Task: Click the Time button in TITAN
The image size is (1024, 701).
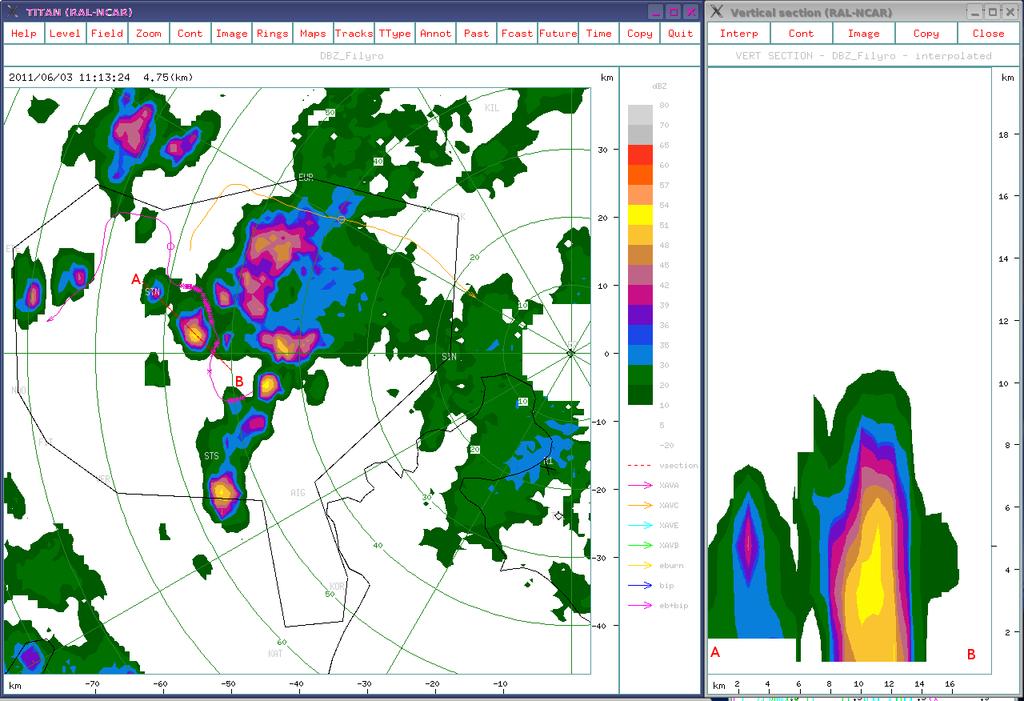Action: tap(599, 33)
